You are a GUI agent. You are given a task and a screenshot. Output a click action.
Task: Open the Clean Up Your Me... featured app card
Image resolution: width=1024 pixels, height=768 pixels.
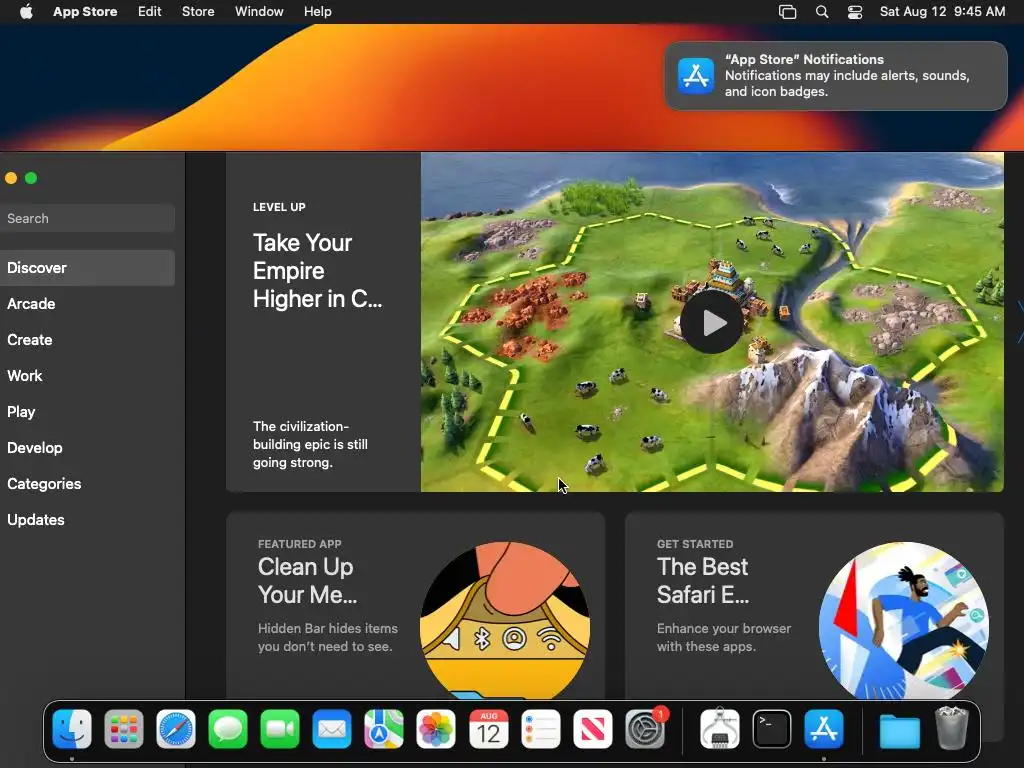(x=415, y=605)
